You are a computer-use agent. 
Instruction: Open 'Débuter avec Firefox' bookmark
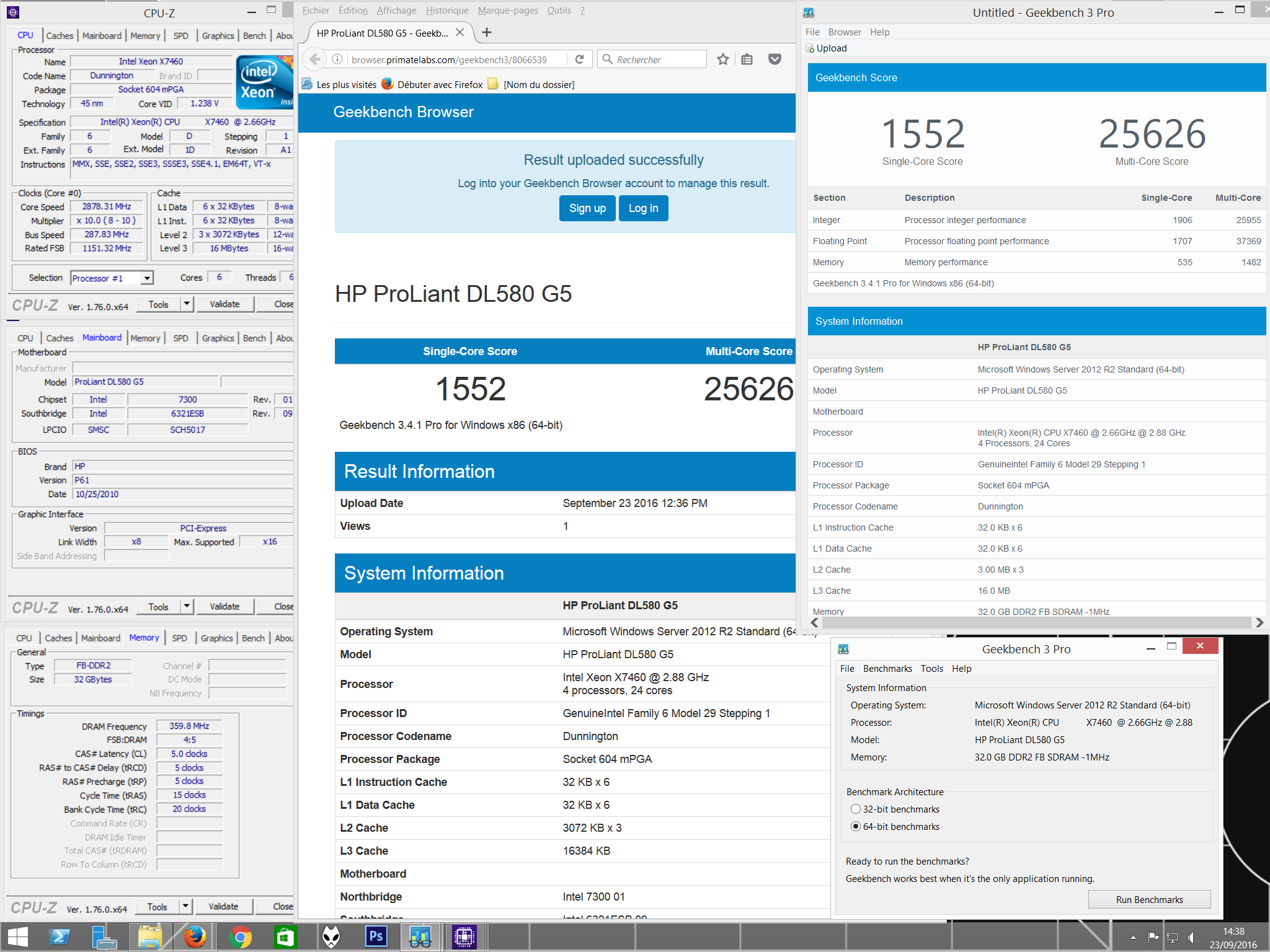(432, 84)
